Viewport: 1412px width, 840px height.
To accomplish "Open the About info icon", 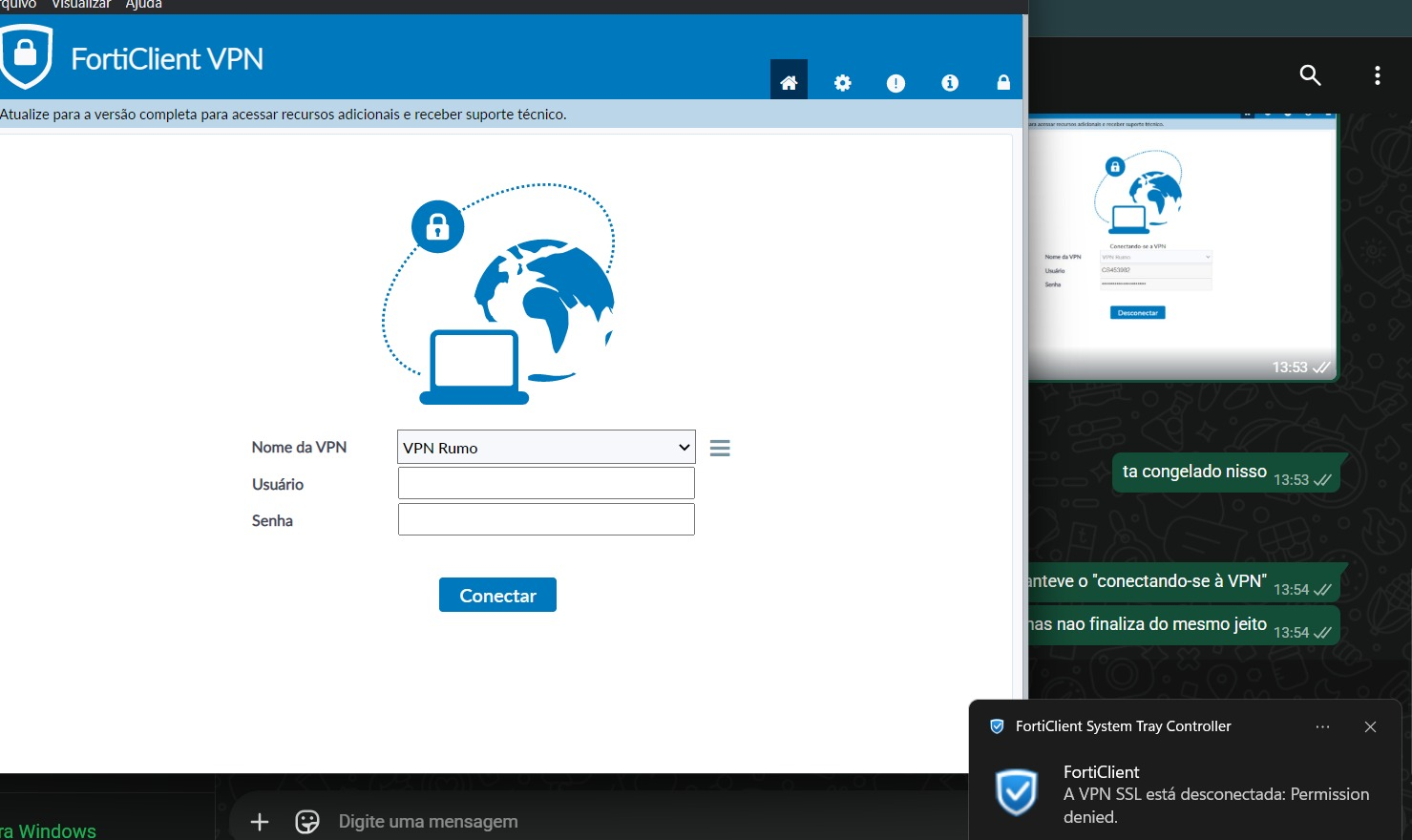I will tap(950, 83).
